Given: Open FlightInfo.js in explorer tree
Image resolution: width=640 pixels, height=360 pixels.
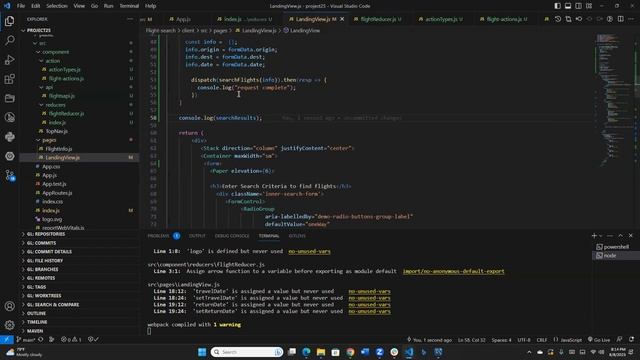Looking at the screenshot, I should [59, 149].
